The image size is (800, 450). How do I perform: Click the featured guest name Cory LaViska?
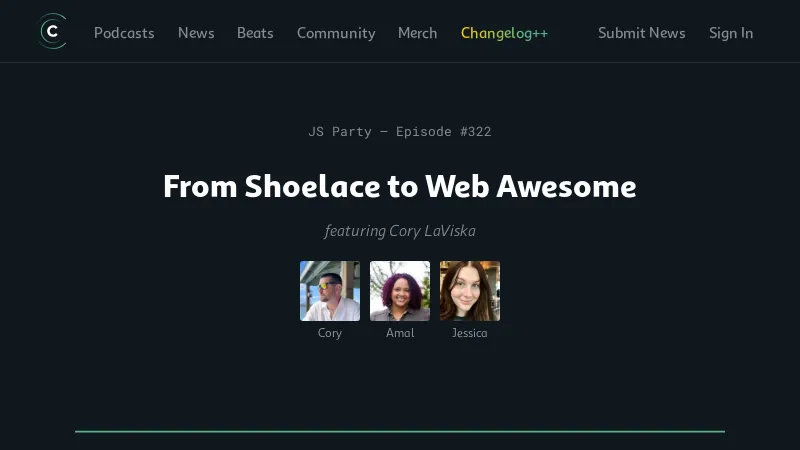click(432, 231)
